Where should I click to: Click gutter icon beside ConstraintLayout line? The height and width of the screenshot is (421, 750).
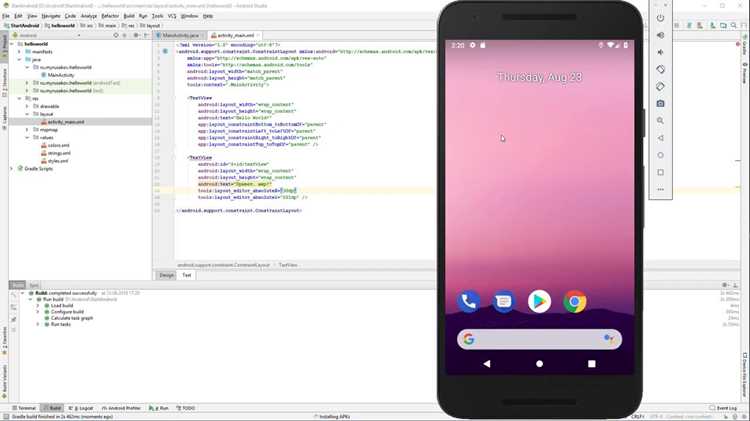tap(165, 51)
